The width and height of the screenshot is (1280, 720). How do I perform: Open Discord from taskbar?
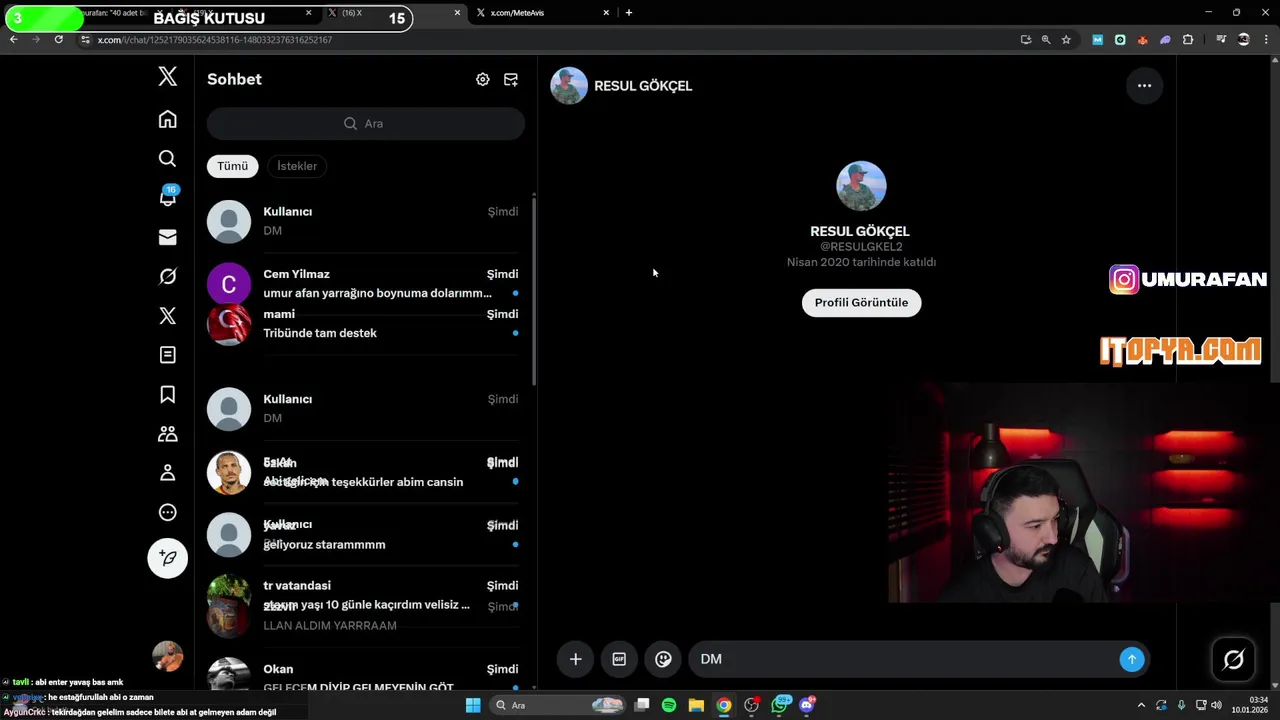(807, 705)
